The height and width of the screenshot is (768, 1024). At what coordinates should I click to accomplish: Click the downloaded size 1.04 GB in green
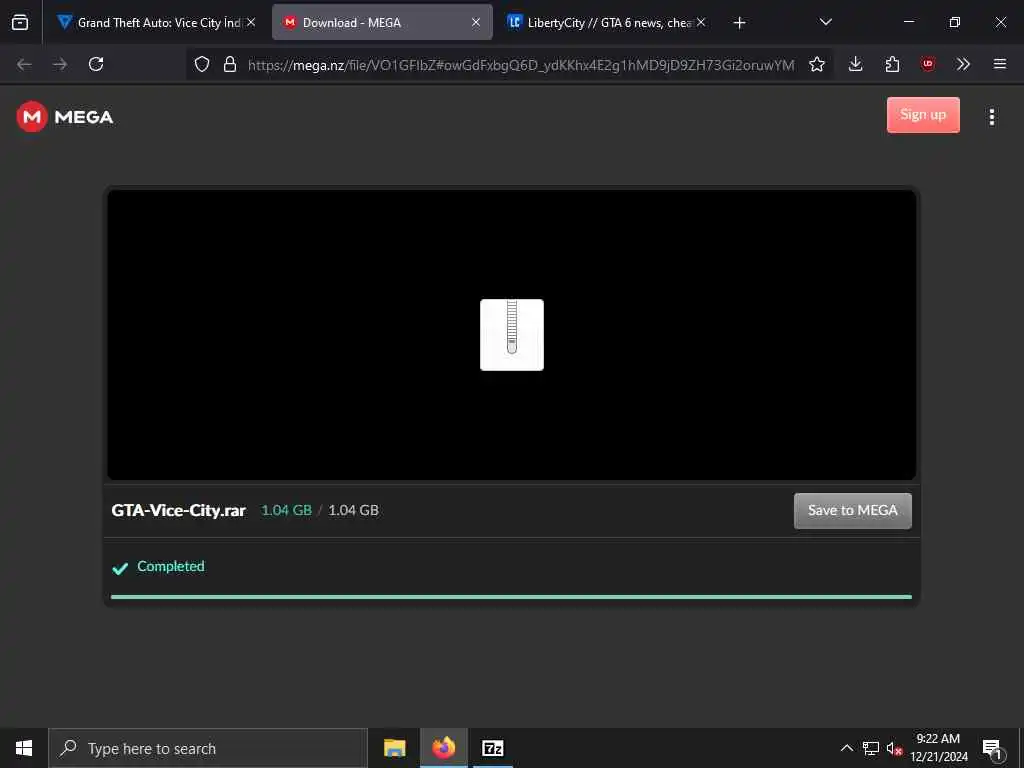coord(286,510)
